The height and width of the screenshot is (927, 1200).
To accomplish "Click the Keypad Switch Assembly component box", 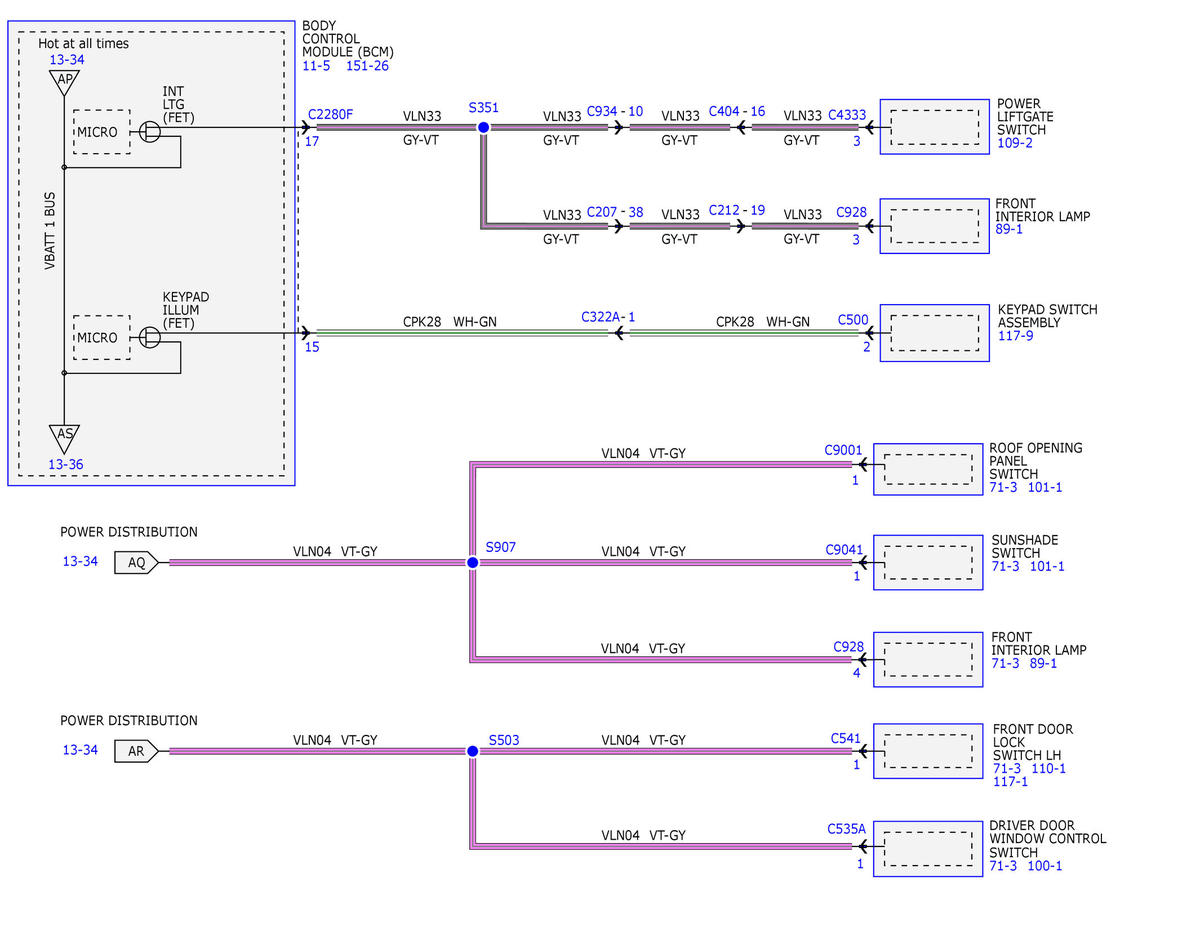I will [934, 333].
